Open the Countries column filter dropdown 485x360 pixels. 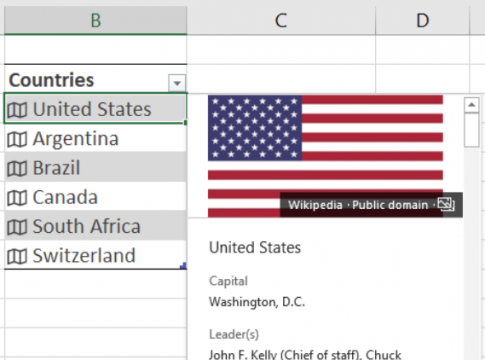coord(177,83)
